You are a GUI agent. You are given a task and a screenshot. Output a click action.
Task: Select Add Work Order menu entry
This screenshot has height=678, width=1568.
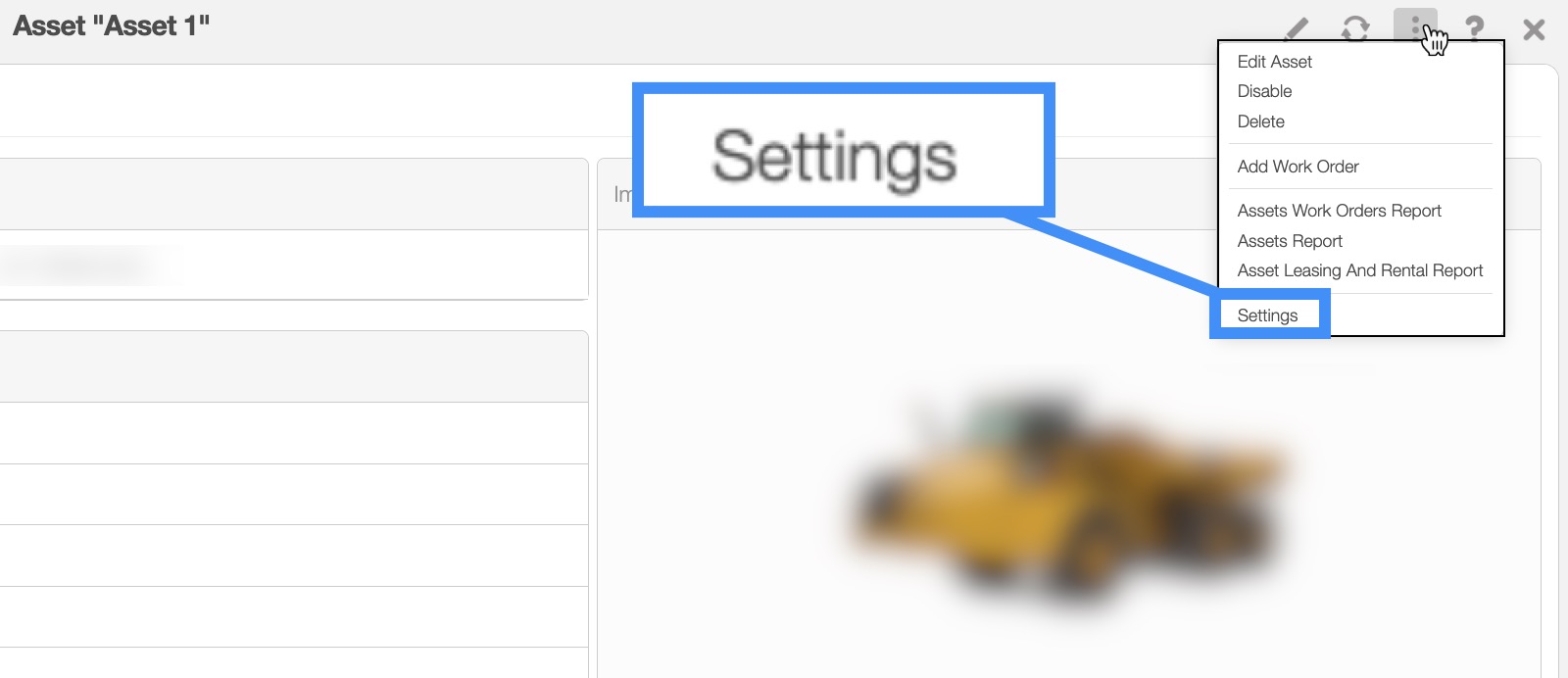click(1298, 167)
